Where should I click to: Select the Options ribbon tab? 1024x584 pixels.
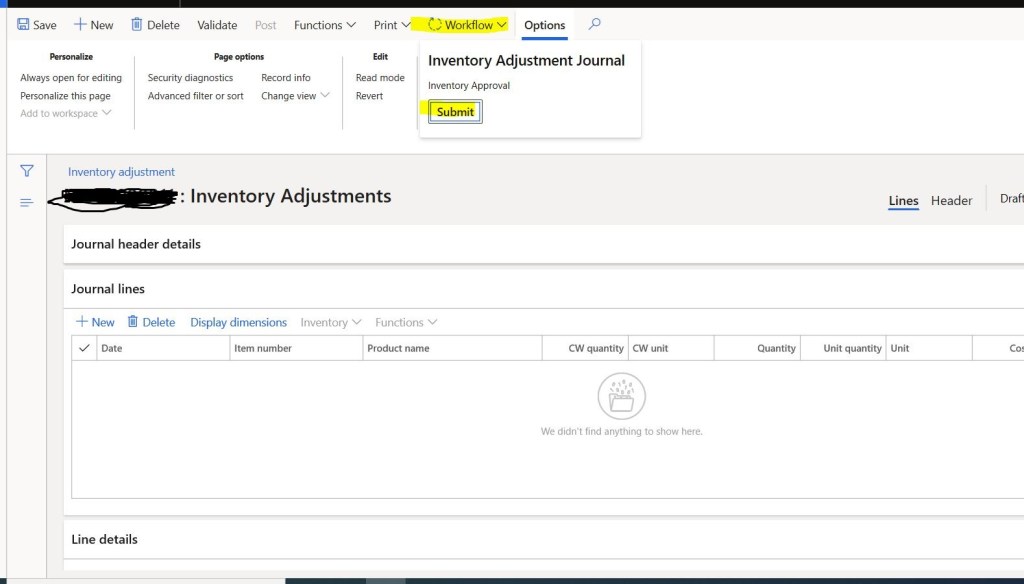544,25
